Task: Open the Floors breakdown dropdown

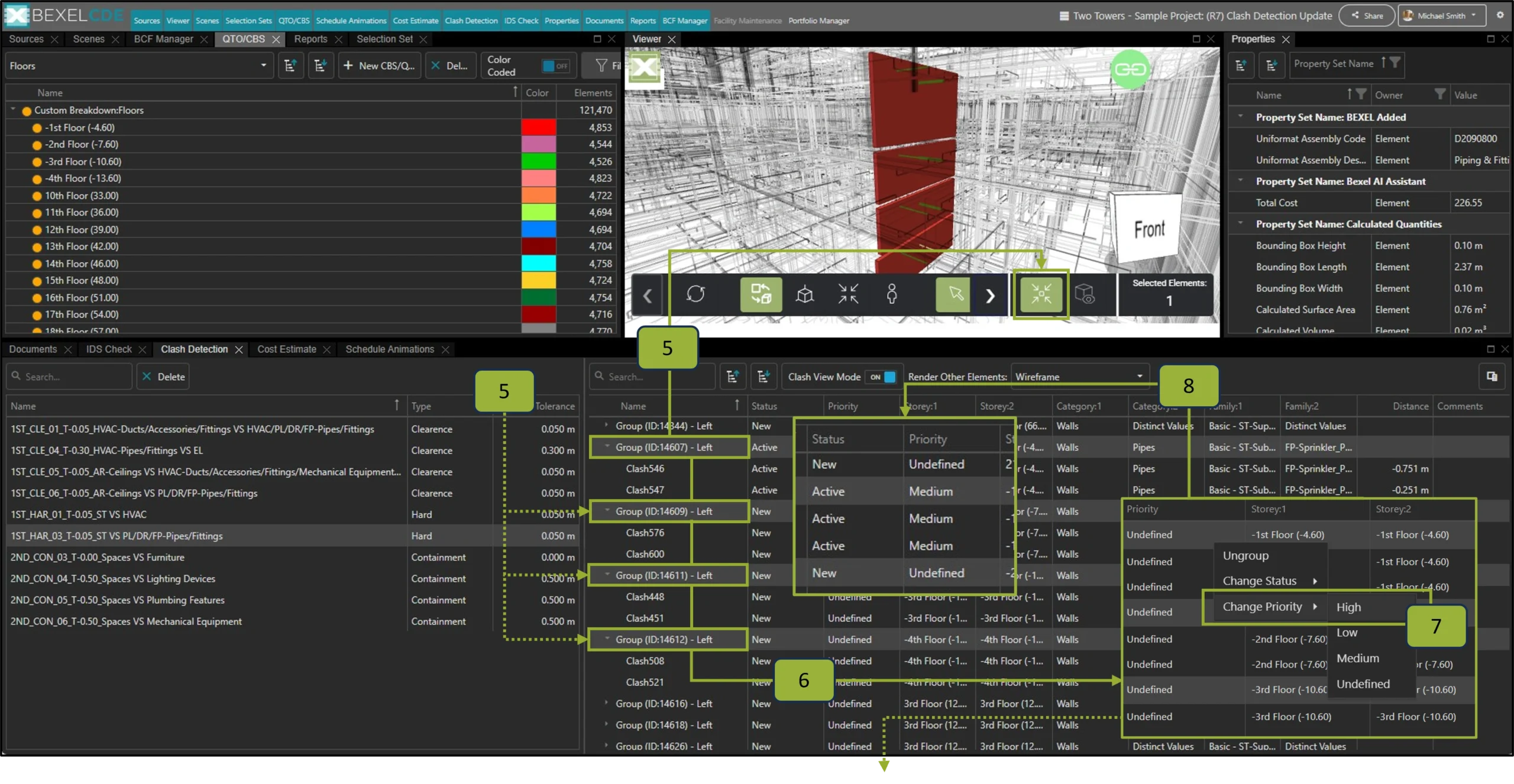Action: coord(139,66)
